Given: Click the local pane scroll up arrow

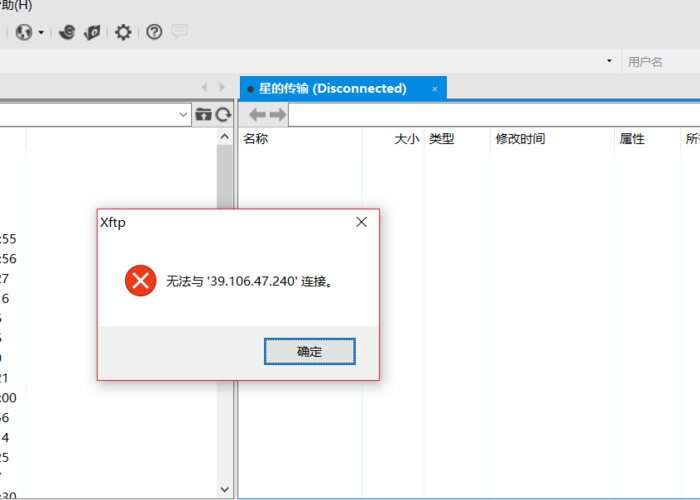Looking at the screenshot, I should pos(225,137).
